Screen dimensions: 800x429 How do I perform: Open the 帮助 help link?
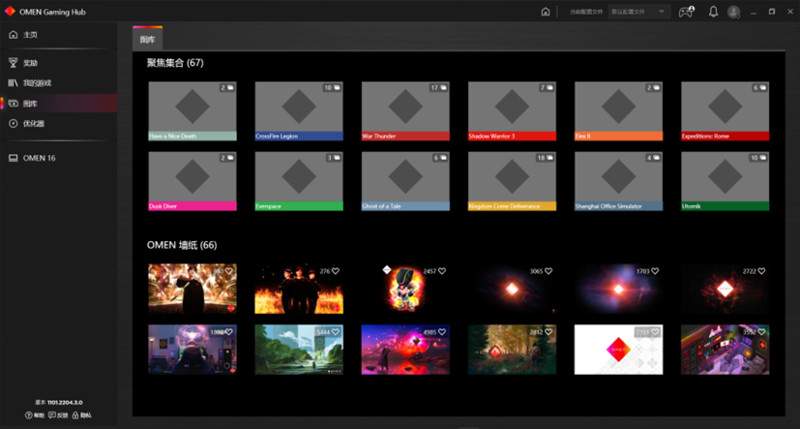coord(35,415)
